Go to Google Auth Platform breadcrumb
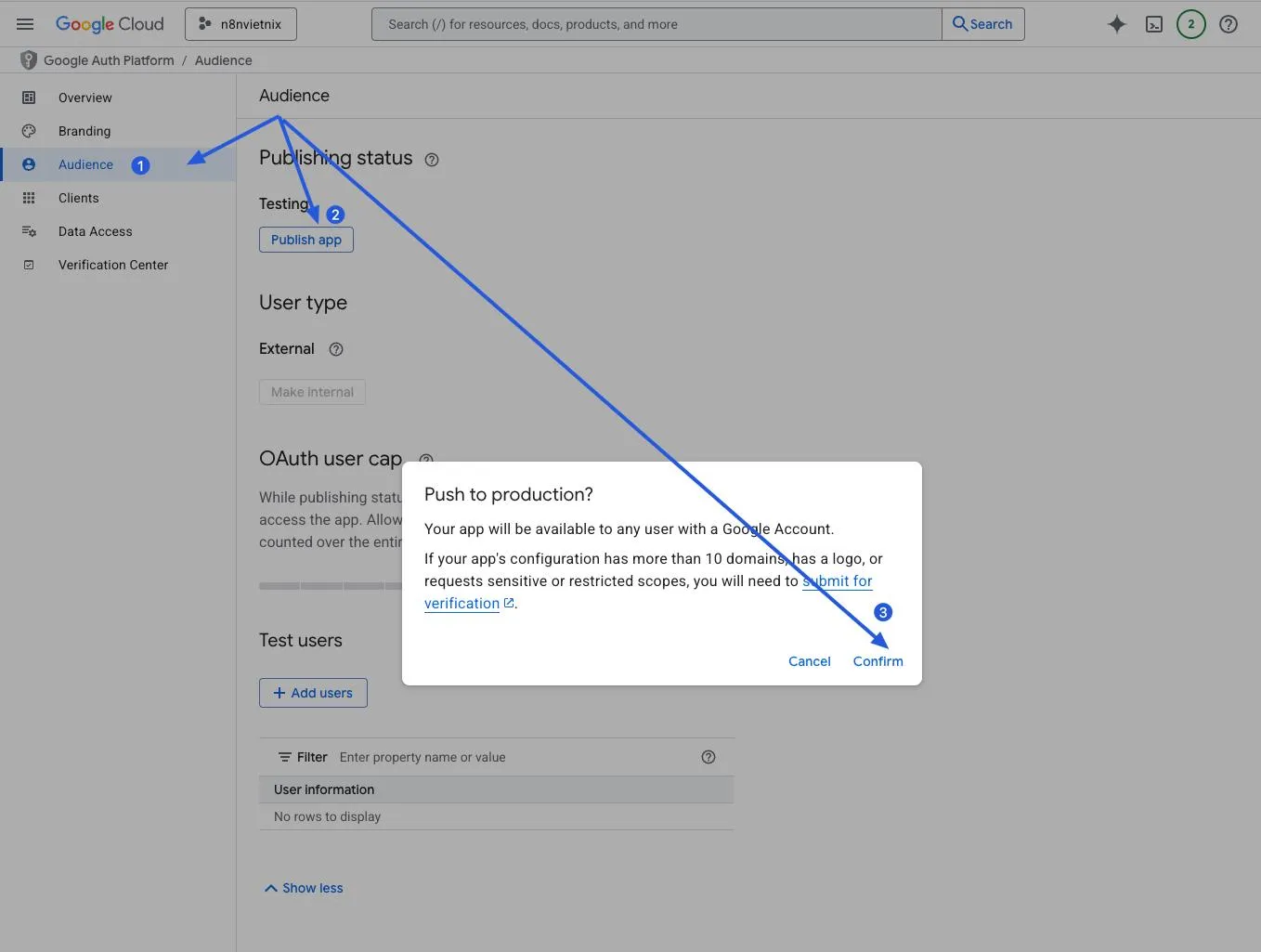 pos(109,60)
